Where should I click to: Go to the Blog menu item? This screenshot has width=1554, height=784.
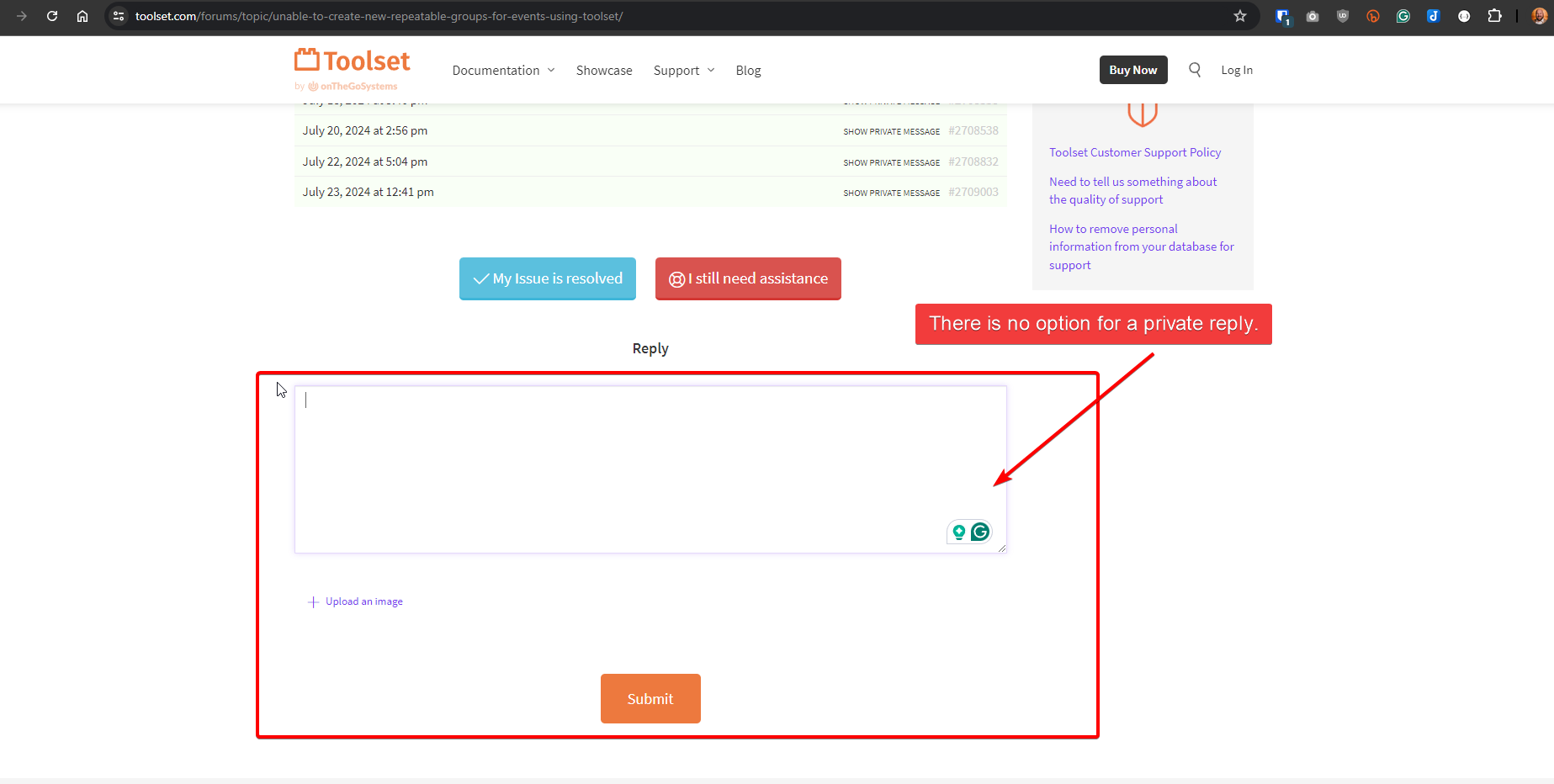pyautogui.click(x=748, y=71)
